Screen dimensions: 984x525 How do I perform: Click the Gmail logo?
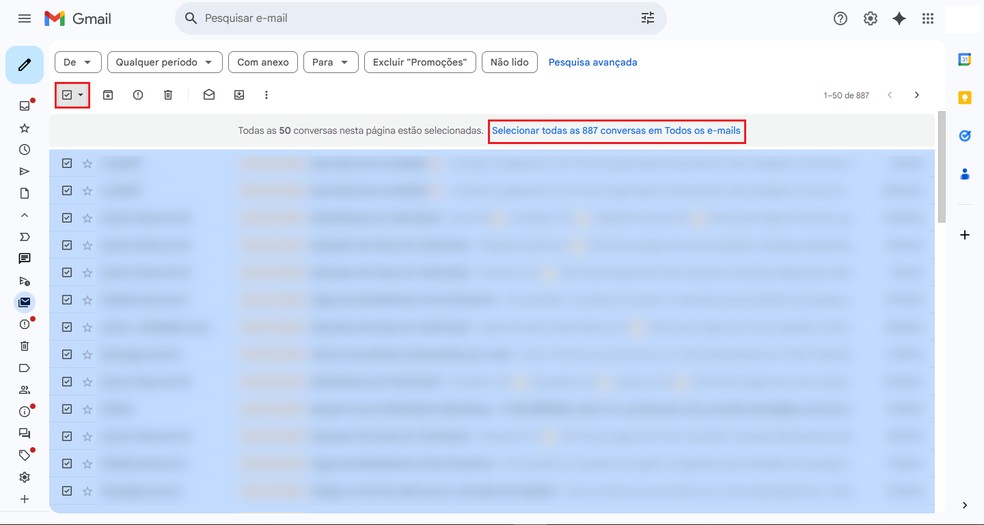pyautogui.click(x=78, y=19)
